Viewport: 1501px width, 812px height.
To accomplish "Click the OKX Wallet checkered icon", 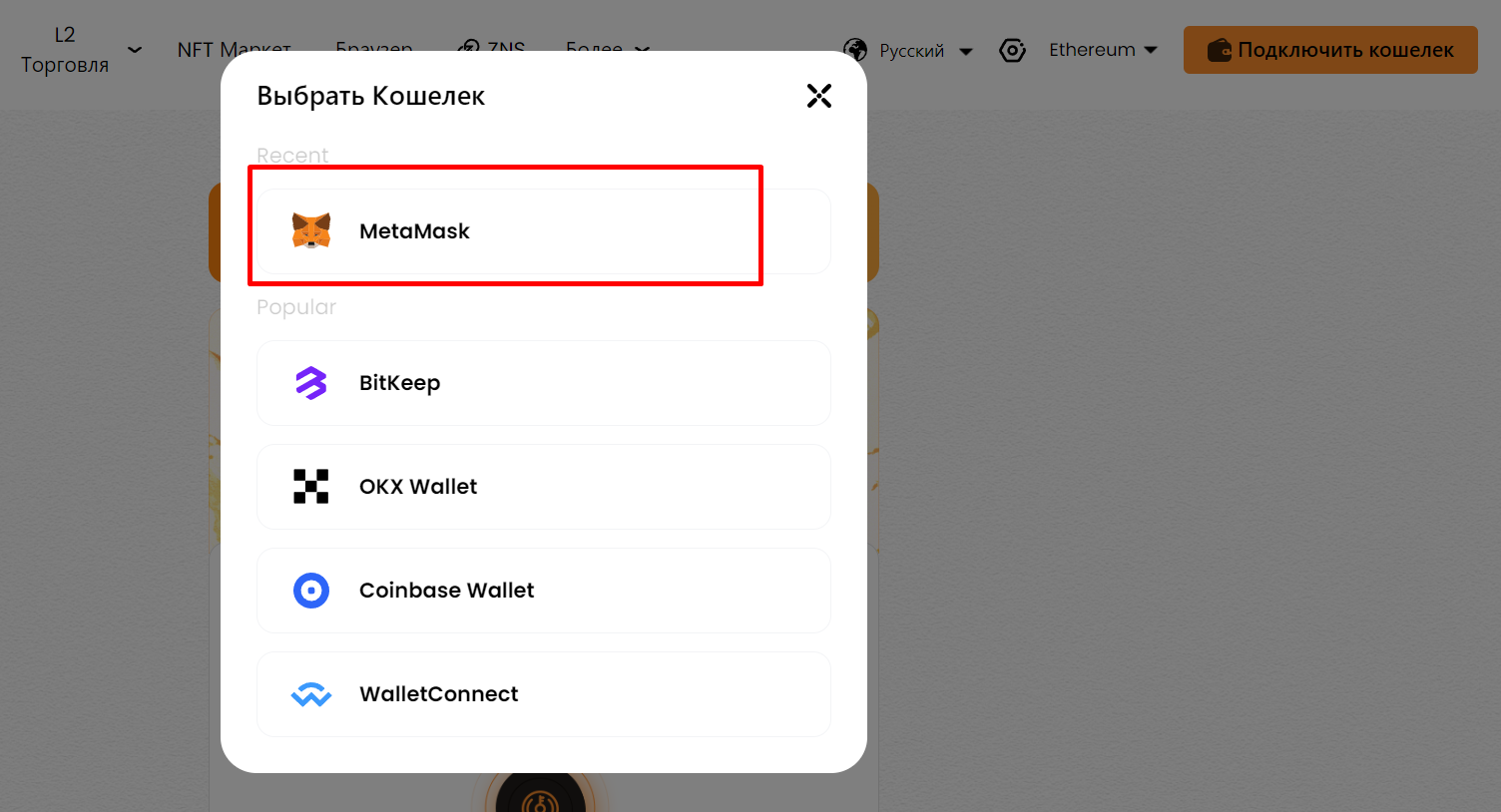I will click(x=311, y=487).
